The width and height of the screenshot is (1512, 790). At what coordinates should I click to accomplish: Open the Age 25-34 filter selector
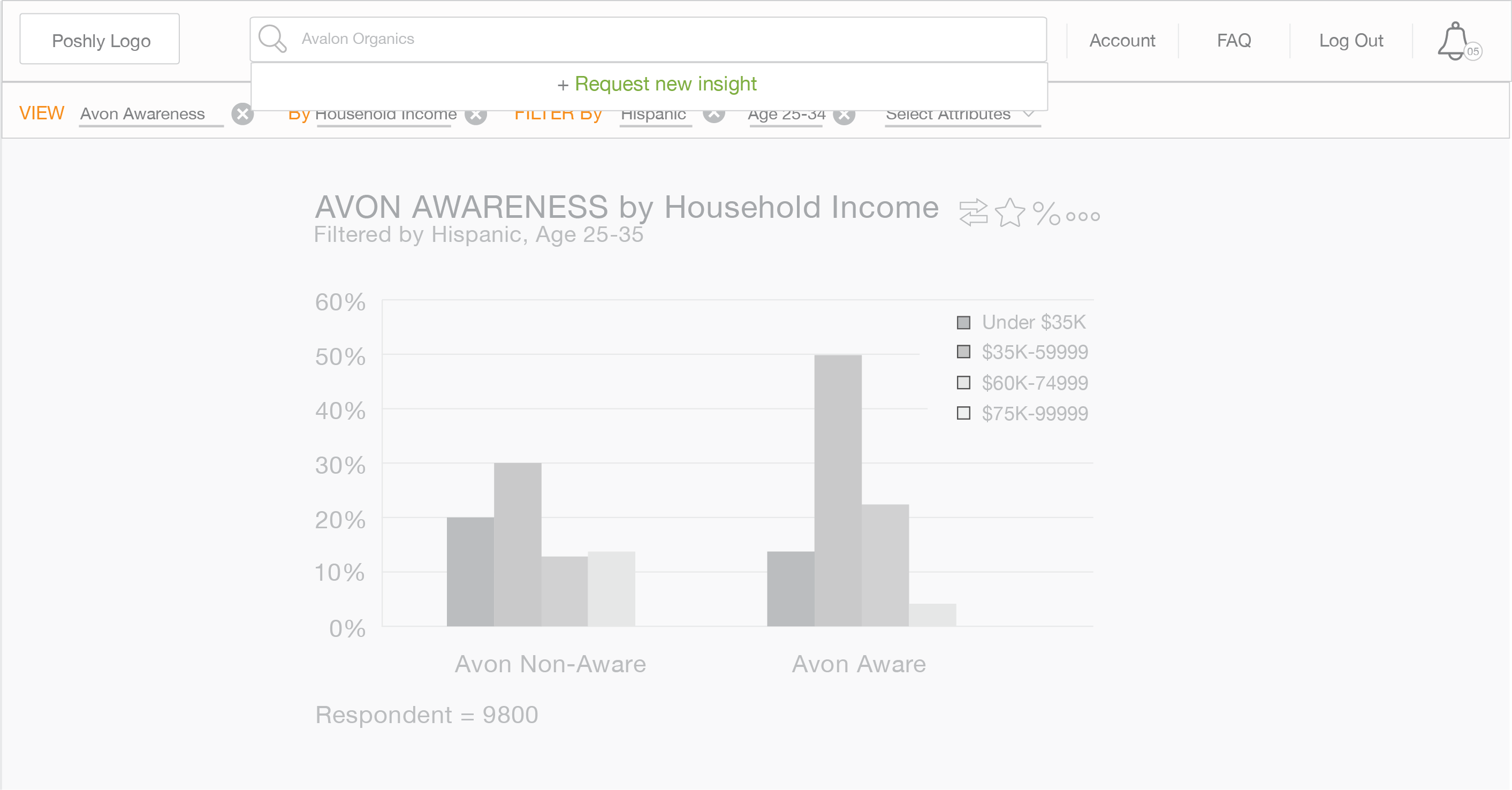pos(787,116)
